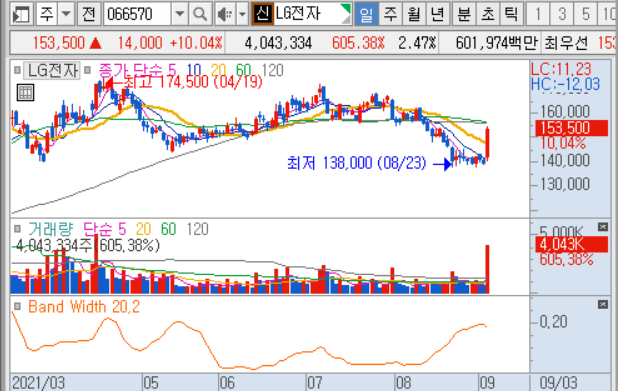
Task: Click the LC:11,23 value
Action: pos(561,69)
